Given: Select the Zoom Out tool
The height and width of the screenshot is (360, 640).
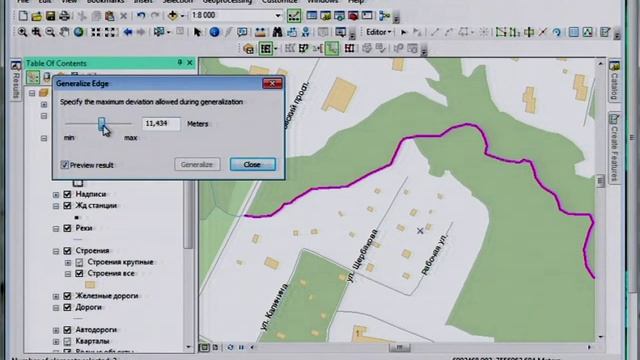Looking at the screenshot, I should tap(50, 32).
